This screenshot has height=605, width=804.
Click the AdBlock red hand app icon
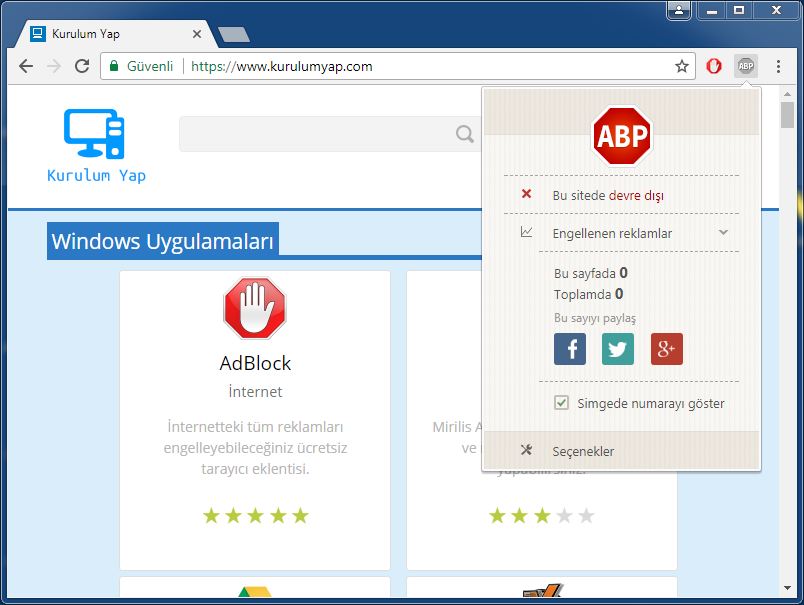(255, 308)
